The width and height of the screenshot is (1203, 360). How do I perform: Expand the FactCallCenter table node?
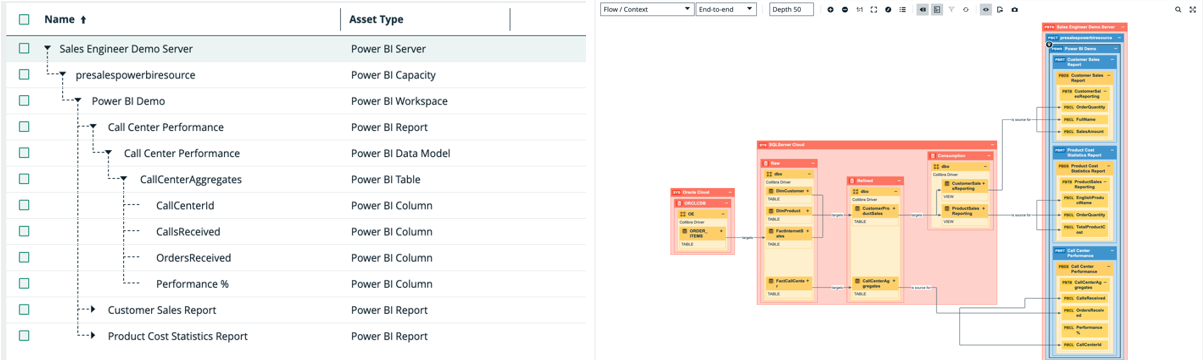(807, 281)
